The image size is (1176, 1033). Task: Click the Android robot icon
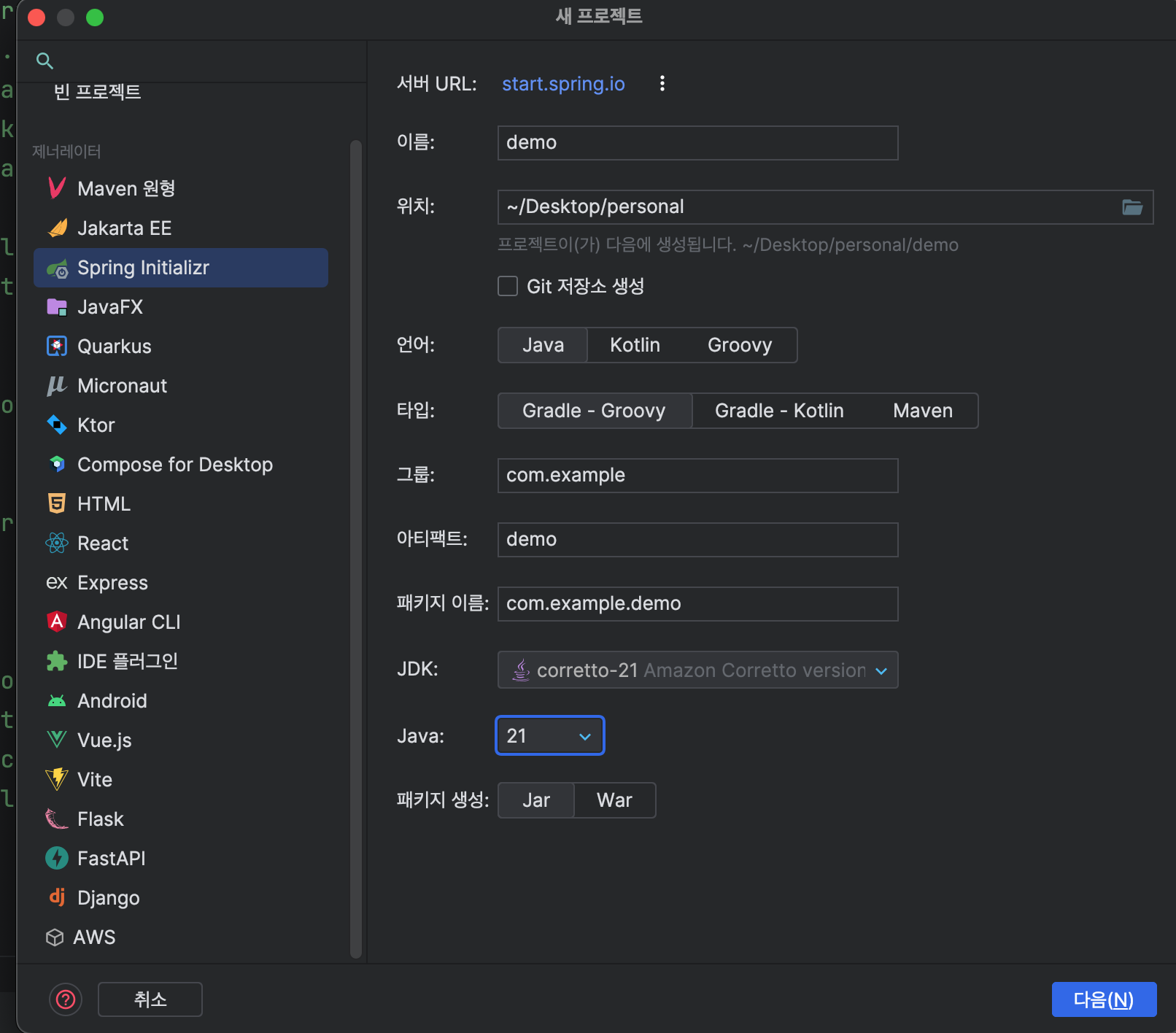pos(57,701)
